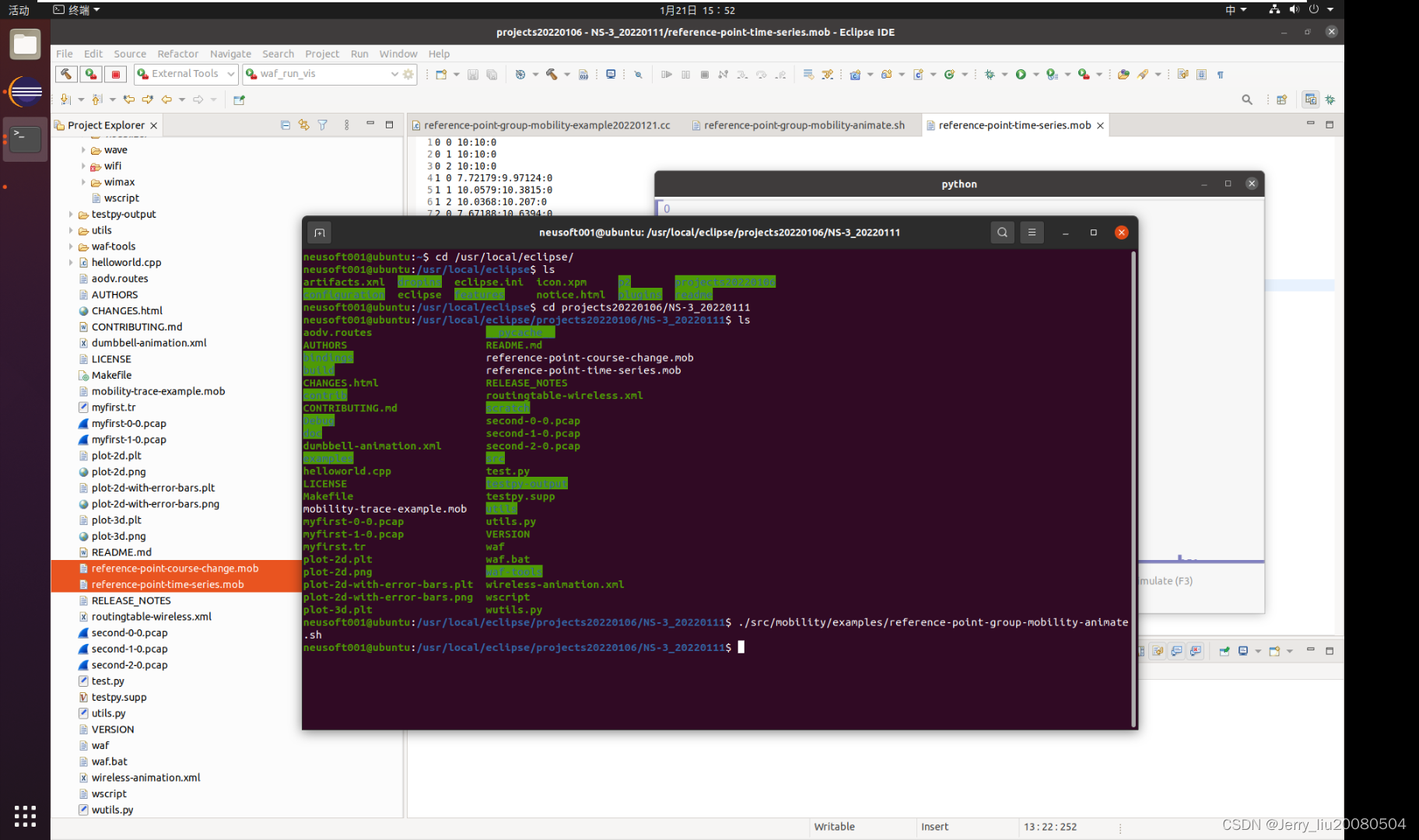1419x840 pixels.
Task: Click the Build All hammer icon
Action: [552, 75]
